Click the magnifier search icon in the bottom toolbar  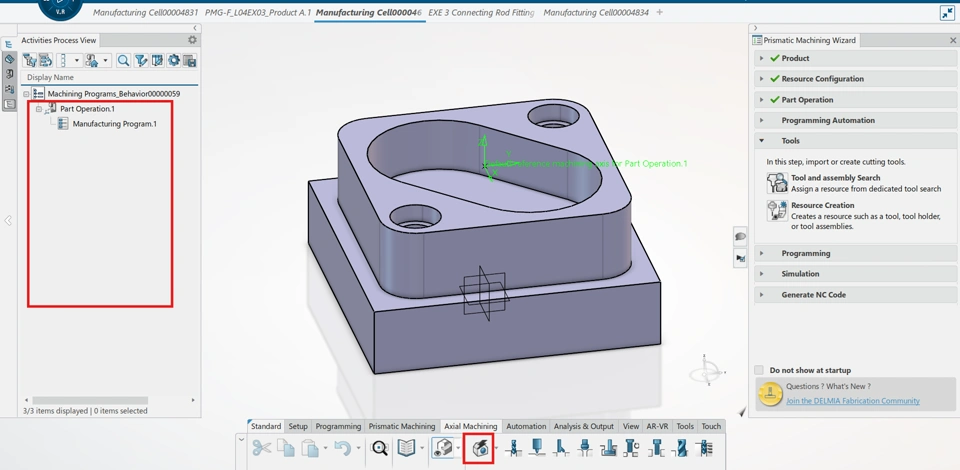380,449
